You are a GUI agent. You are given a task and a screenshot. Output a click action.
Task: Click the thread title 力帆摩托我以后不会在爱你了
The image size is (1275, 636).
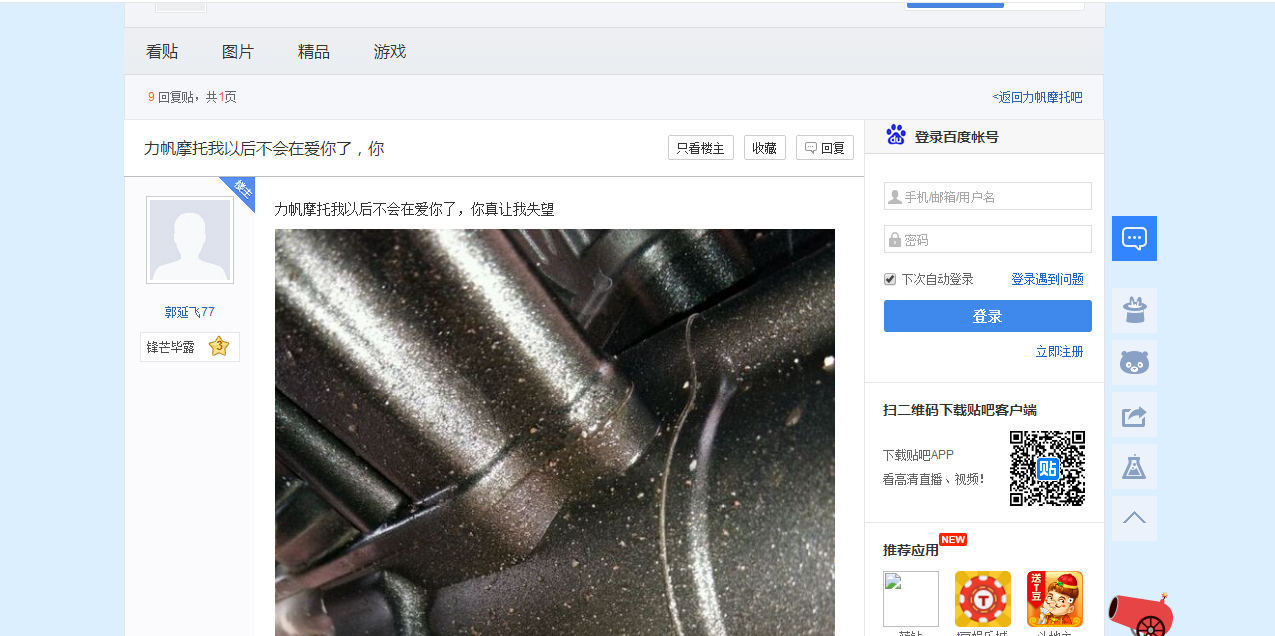coord(264,148)
